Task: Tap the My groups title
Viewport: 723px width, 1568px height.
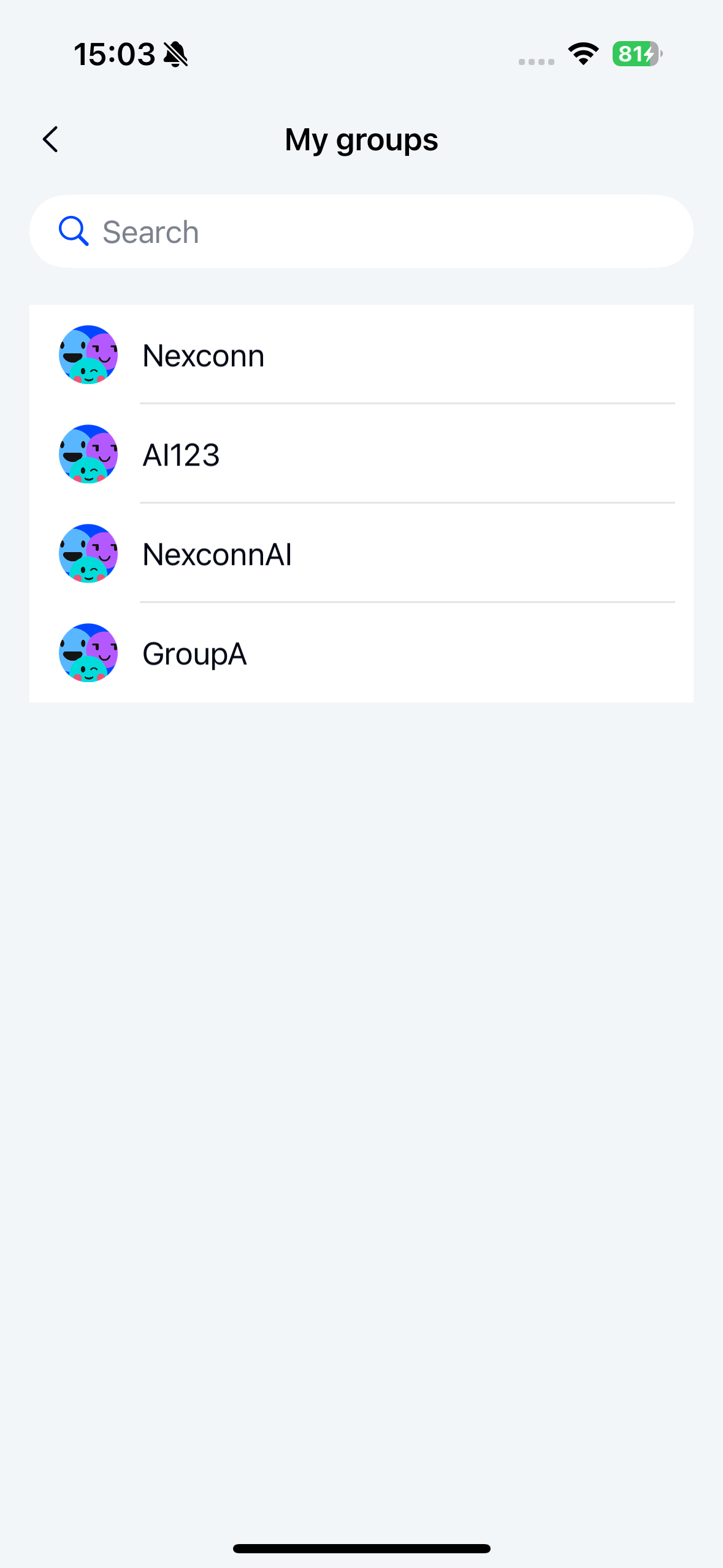Action: 361,140
